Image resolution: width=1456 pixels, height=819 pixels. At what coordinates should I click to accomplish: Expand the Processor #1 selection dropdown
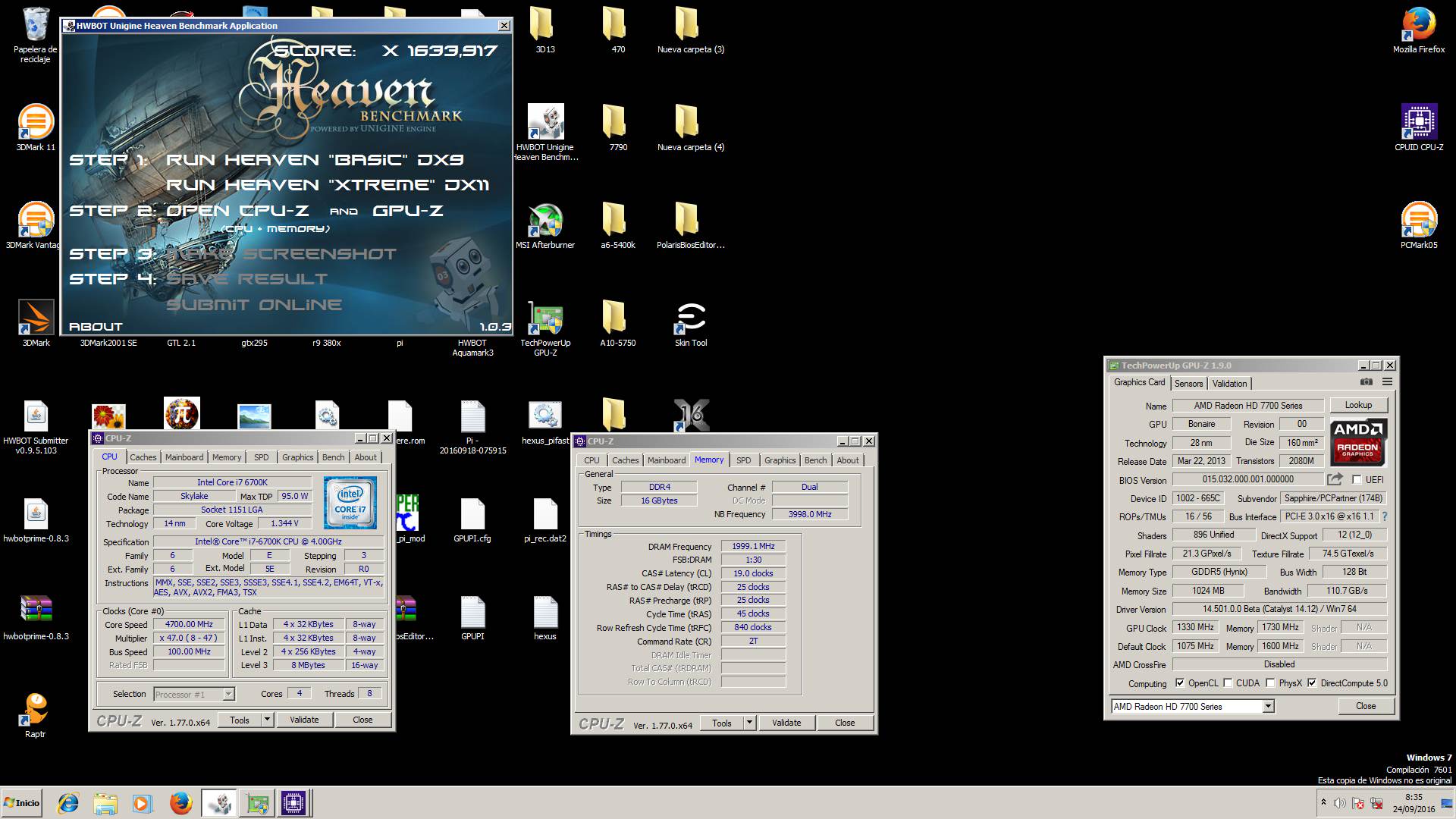(228, 694)
